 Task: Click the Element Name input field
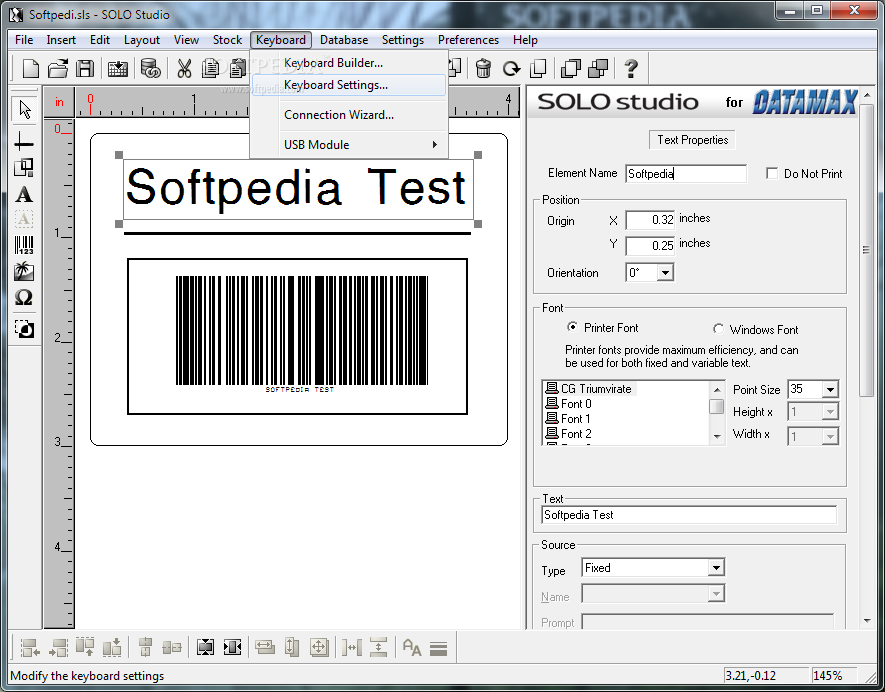pyautogui.click(x=686, y=174)
